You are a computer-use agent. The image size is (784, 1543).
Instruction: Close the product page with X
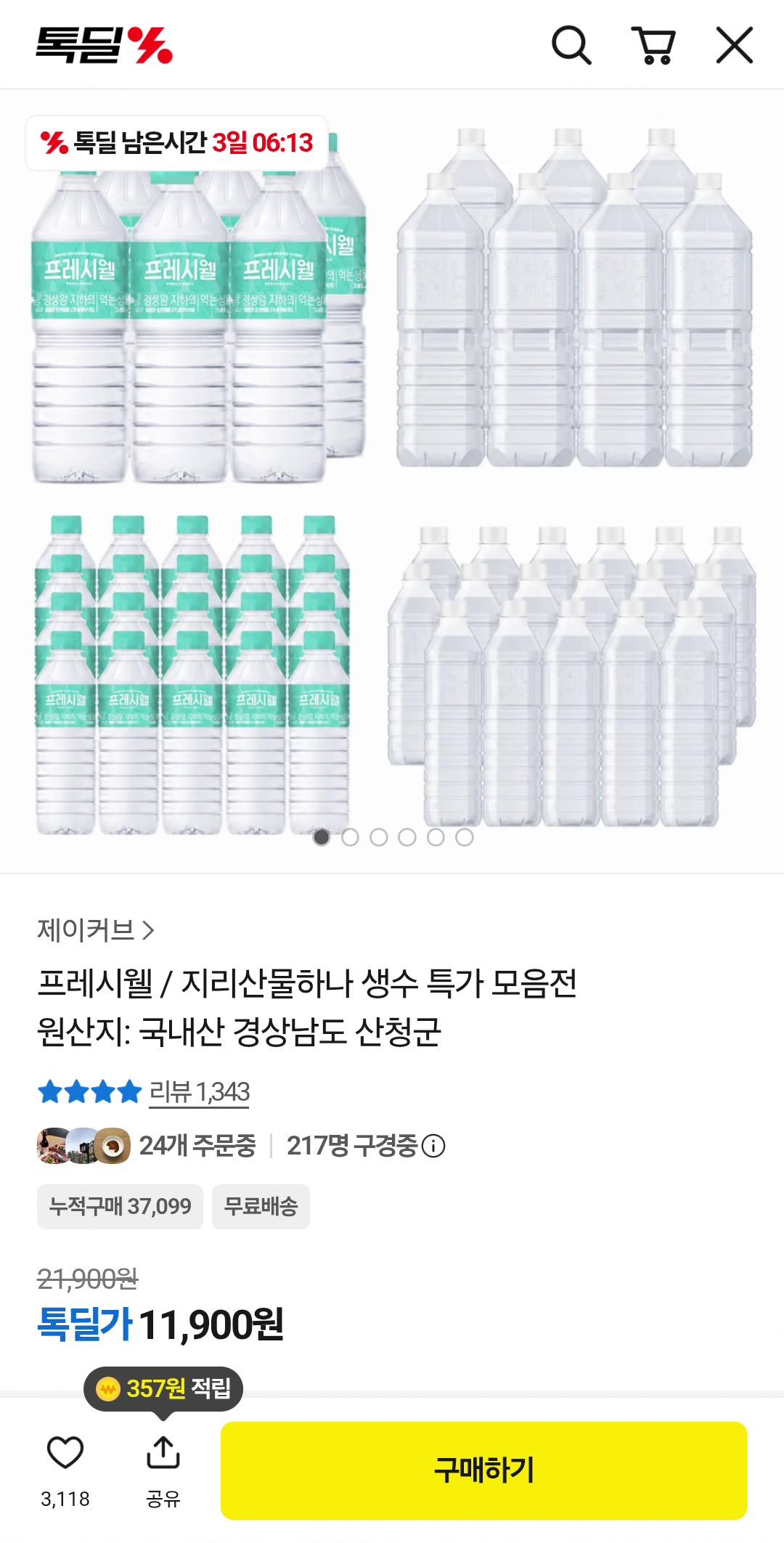pos(735,45)
